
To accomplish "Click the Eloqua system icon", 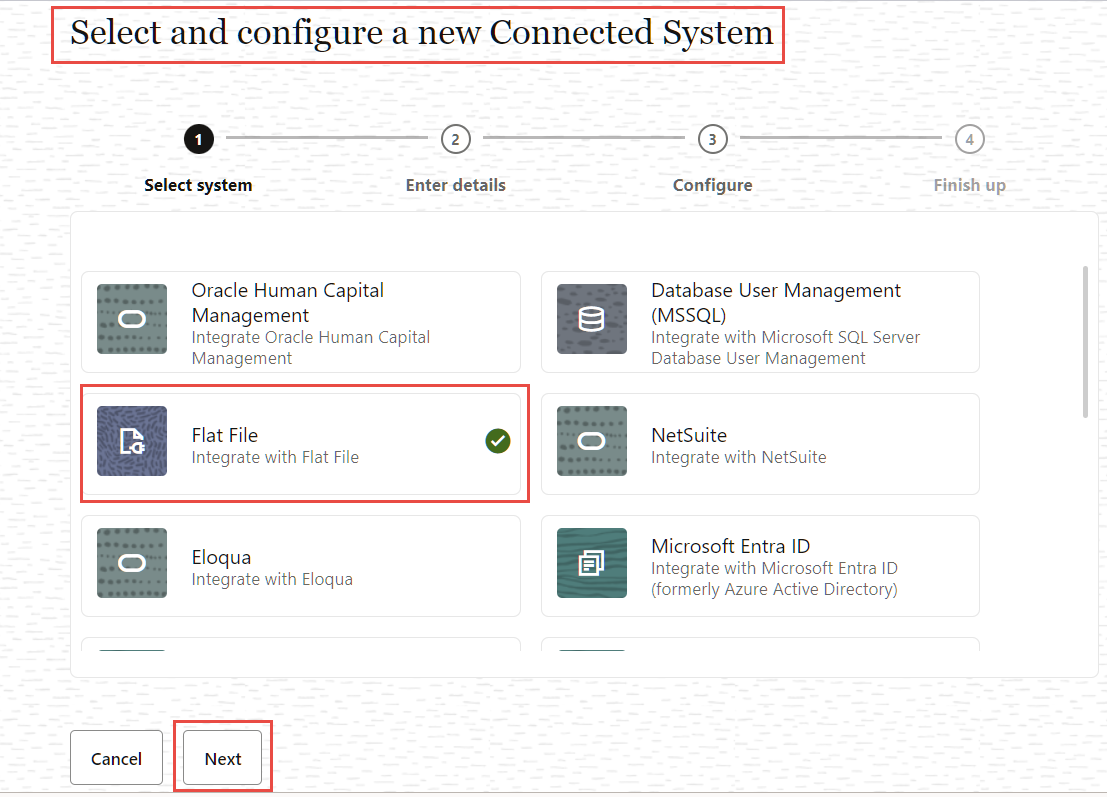I will coord(132,563).
